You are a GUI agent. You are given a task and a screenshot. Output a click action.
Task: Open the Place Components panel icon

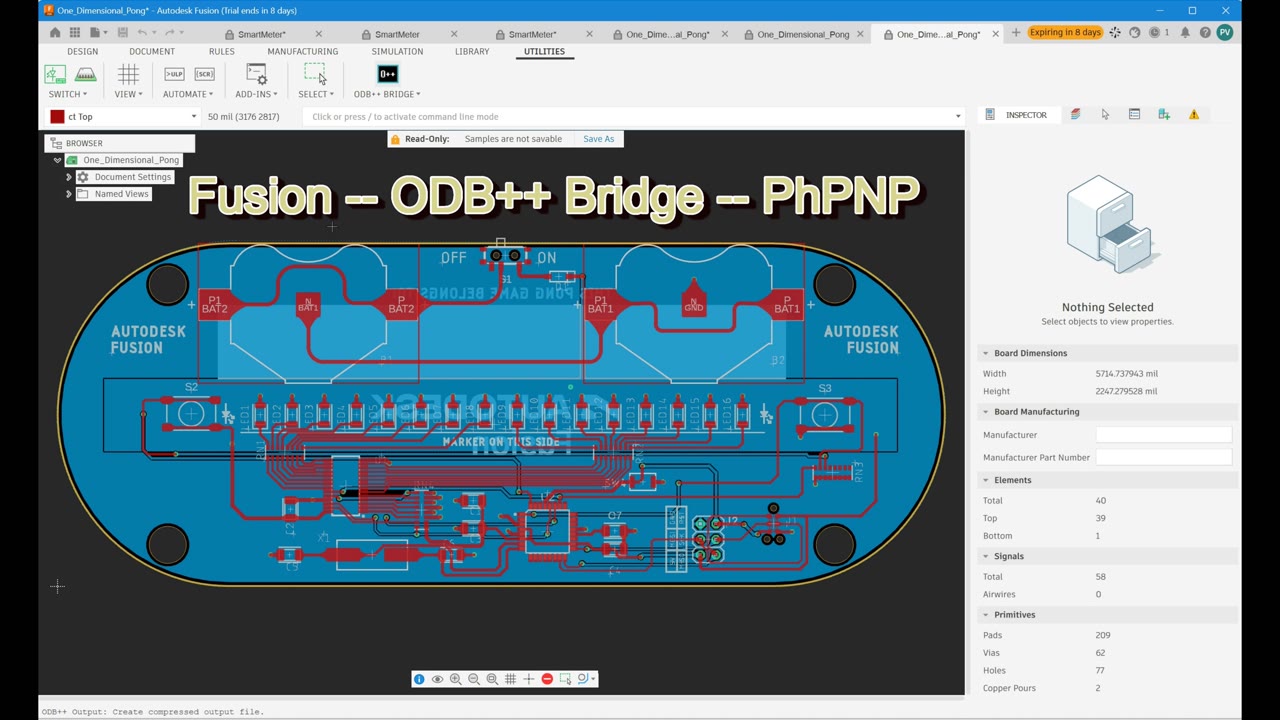(x=1164, y=115)
